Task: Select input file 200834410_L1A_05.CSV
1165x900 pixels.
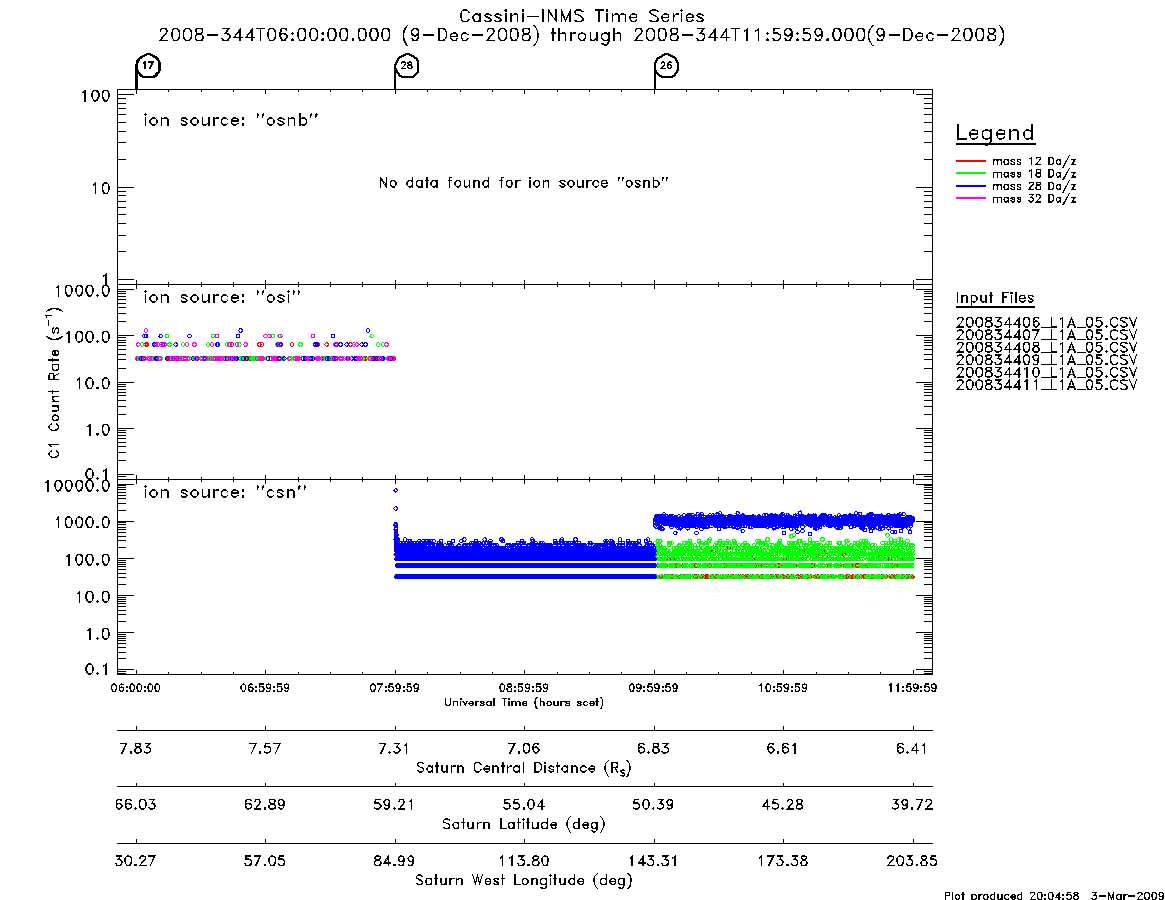Action: (1046, 372)
